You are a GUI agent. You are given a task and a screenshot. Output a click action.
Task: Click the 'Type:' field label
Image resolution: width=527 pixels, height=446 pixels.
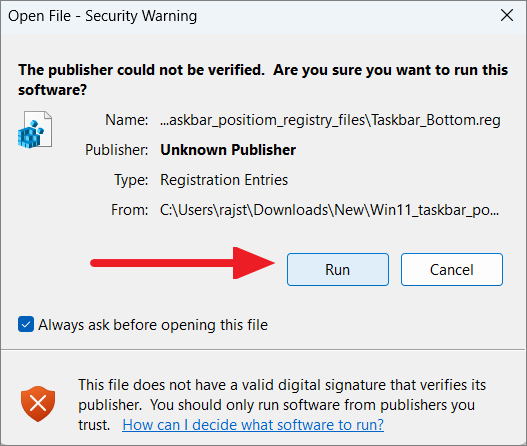click(131, 180)
